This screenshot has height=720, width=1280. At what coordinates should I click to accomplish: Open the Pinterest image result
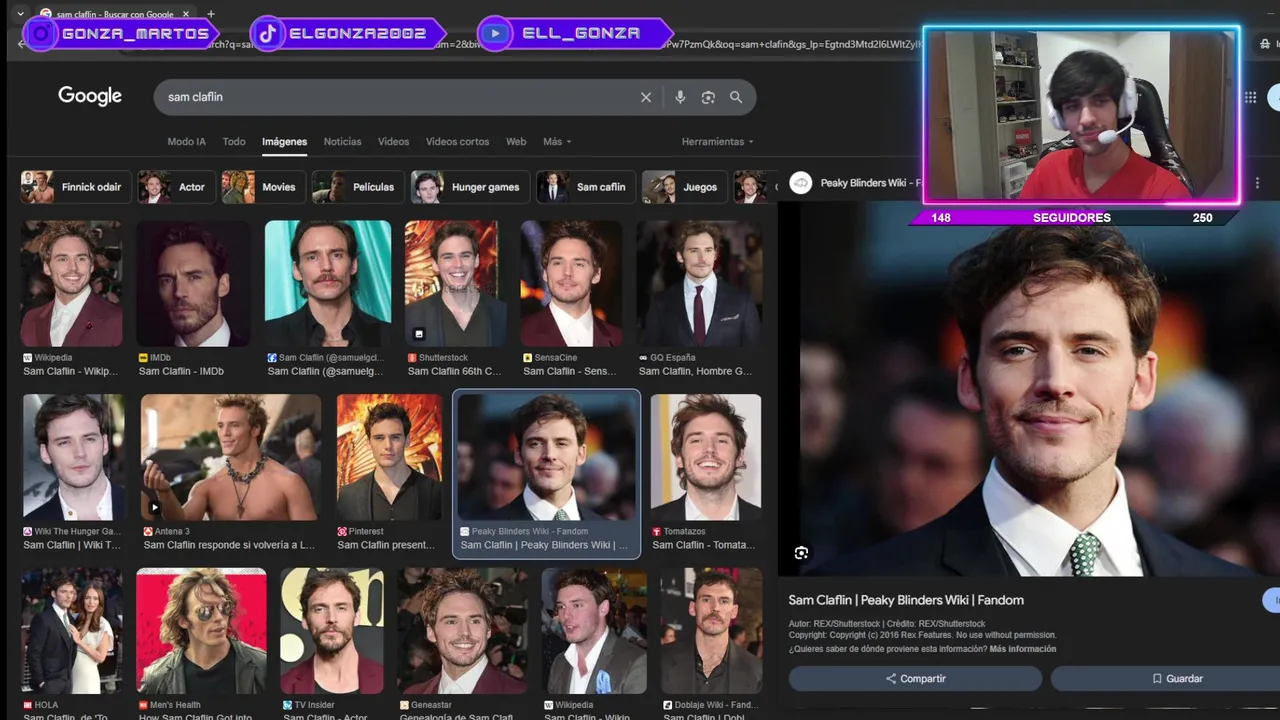coord(389,457)
